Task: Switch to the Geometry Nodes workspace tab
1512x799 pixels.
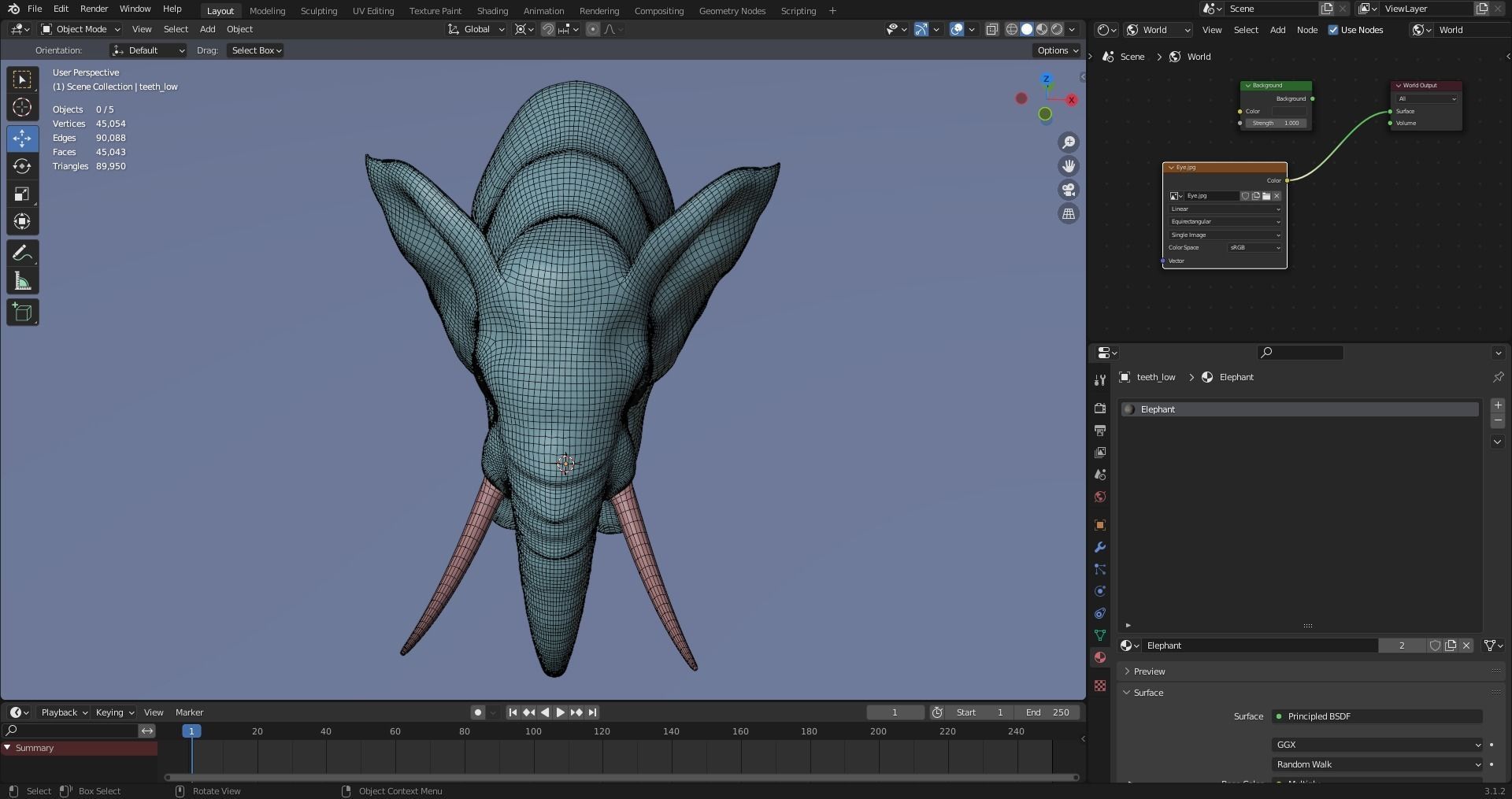Action: [732, 11]
